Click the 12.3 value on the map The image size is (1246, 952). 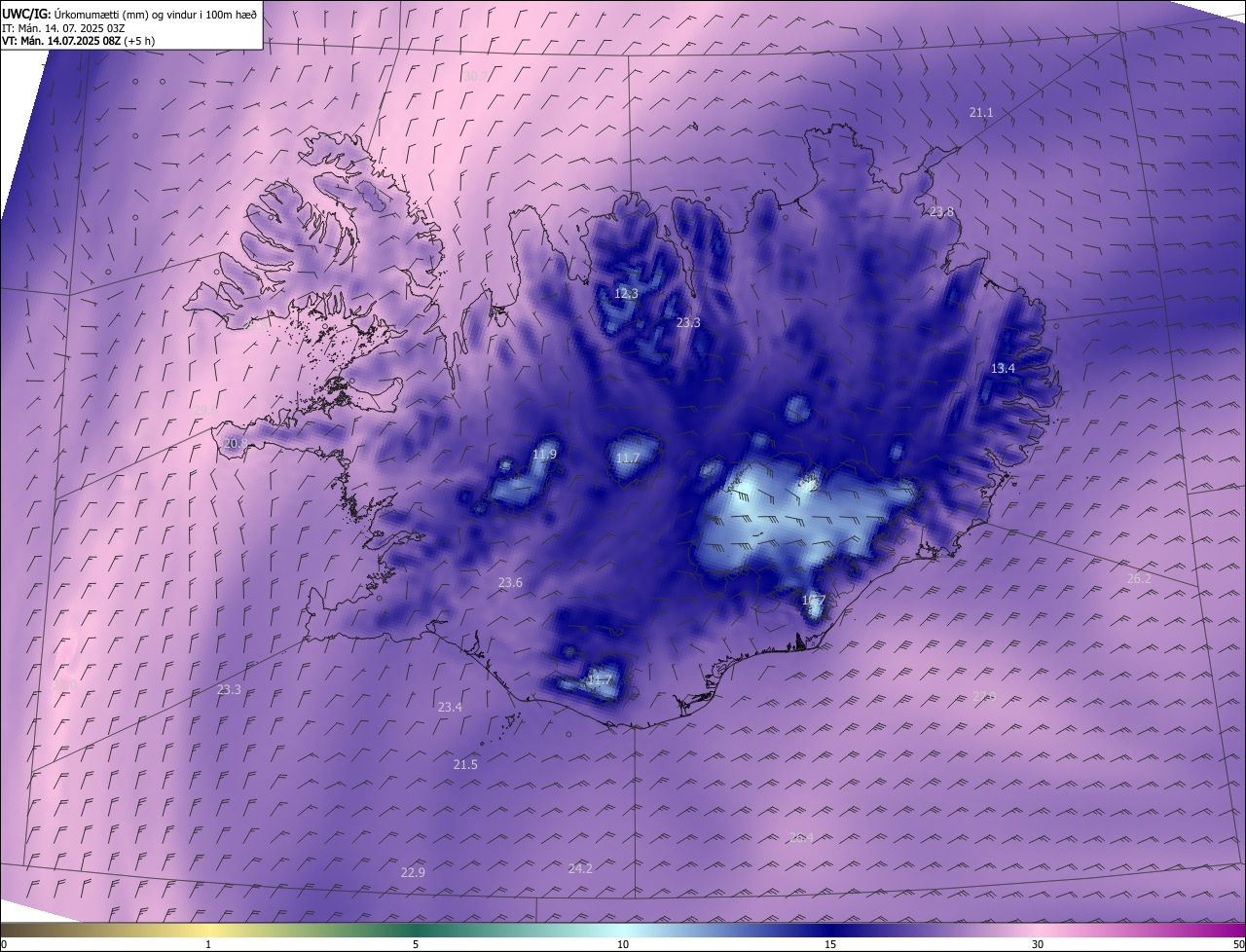tap(626, 293)
